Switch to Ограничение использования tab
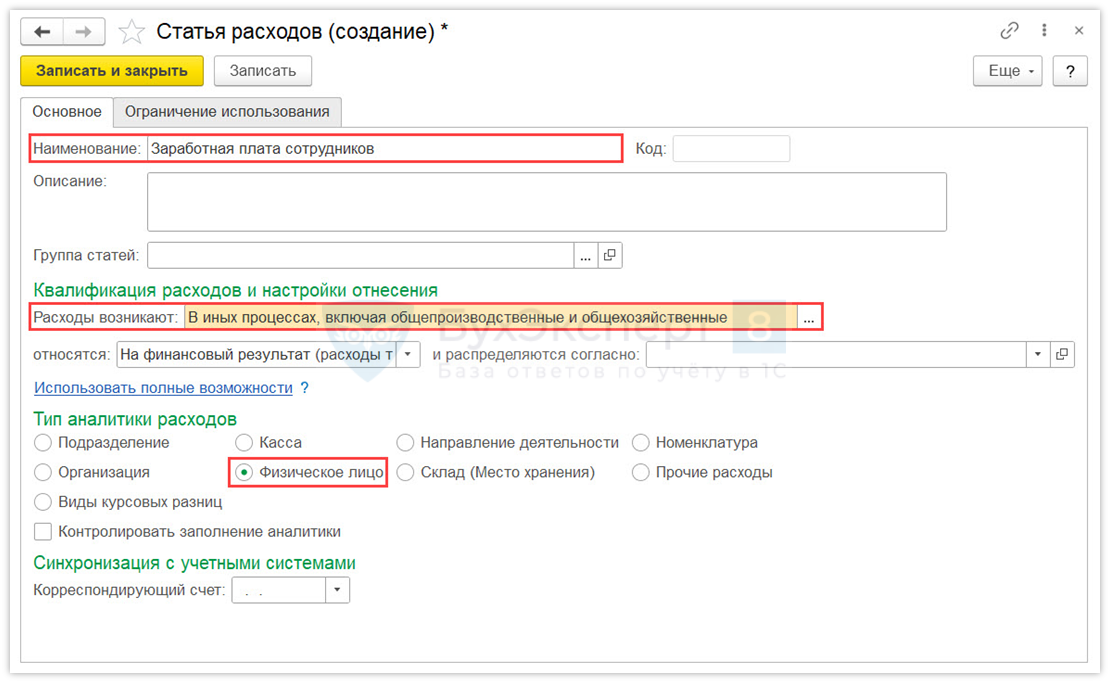The image size is (1110, 683). (227, 112)
